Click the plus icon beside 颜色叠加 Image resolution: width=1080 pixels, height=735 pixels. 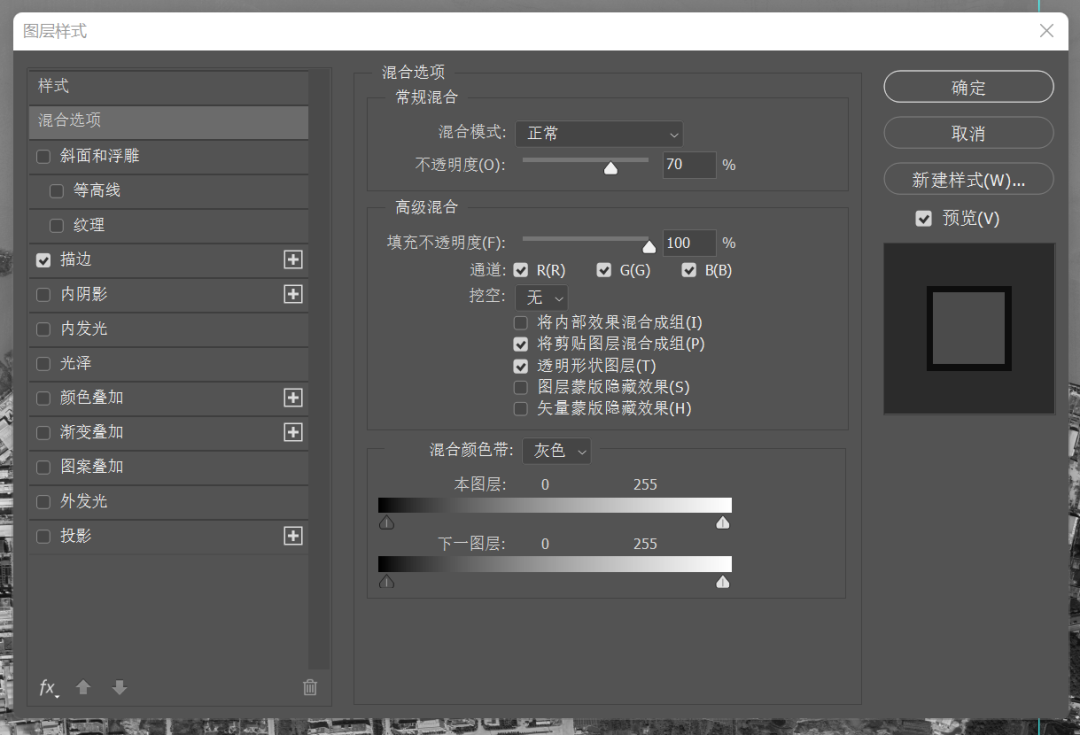click(x=293, y=397)
